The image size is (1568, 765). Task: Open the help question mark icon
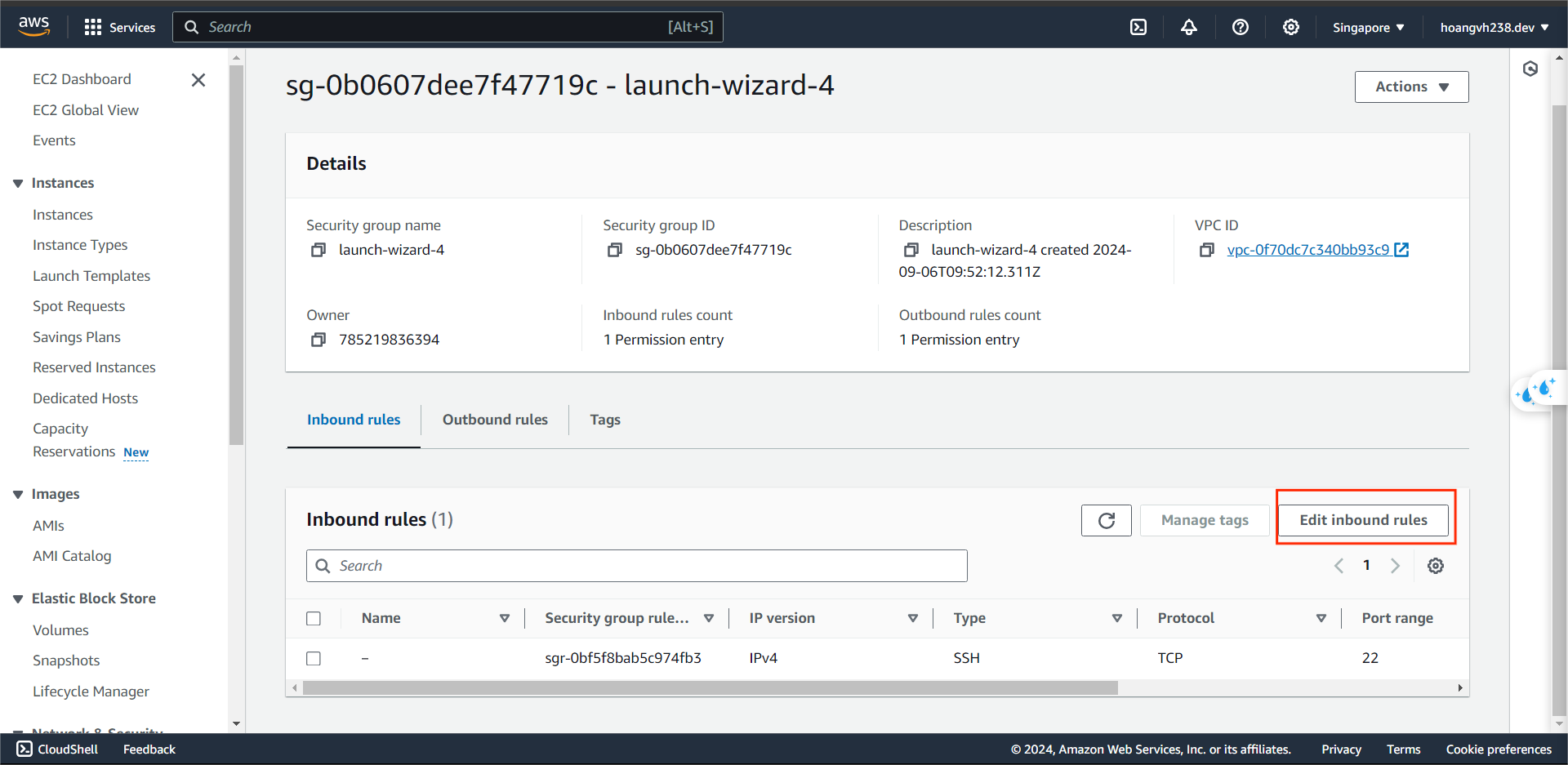[x=1241, y=27]
